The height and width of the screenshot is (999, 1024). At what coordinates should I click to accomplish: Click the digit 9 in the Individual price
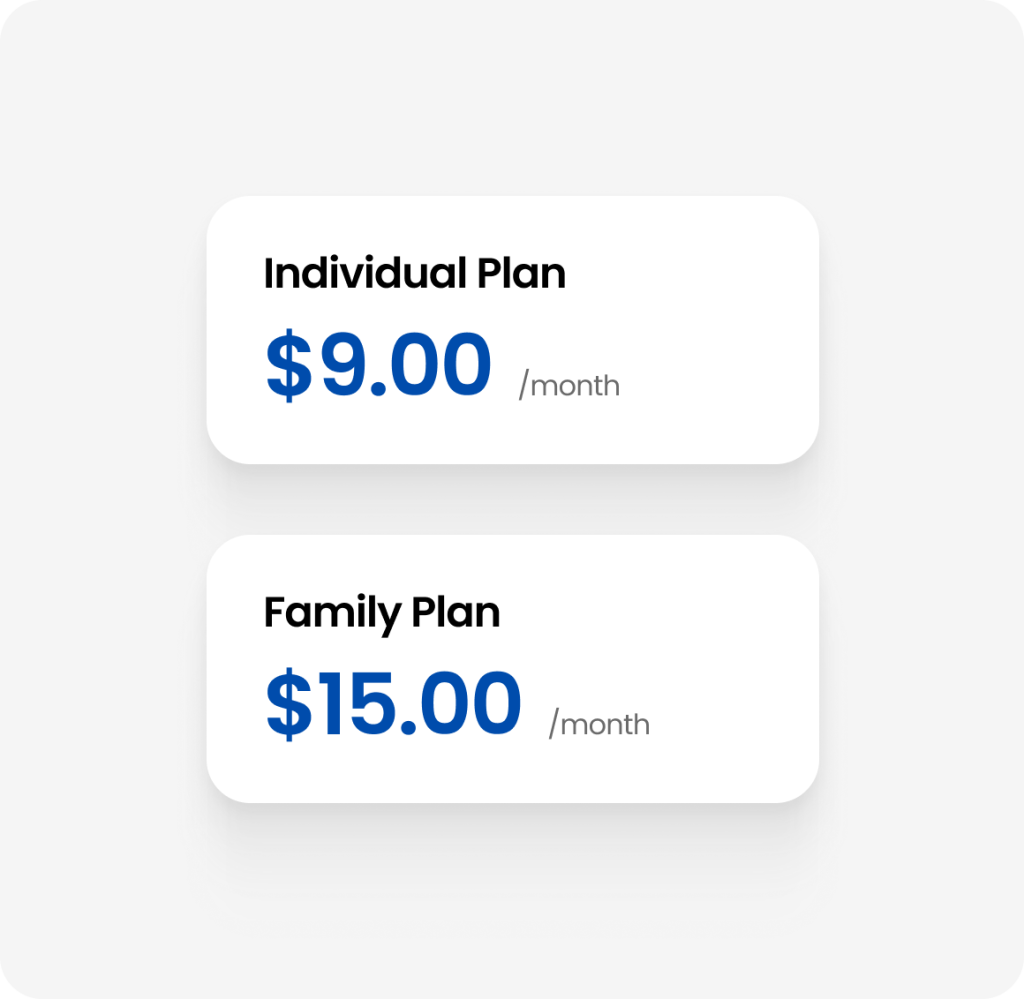click(344, 365)
